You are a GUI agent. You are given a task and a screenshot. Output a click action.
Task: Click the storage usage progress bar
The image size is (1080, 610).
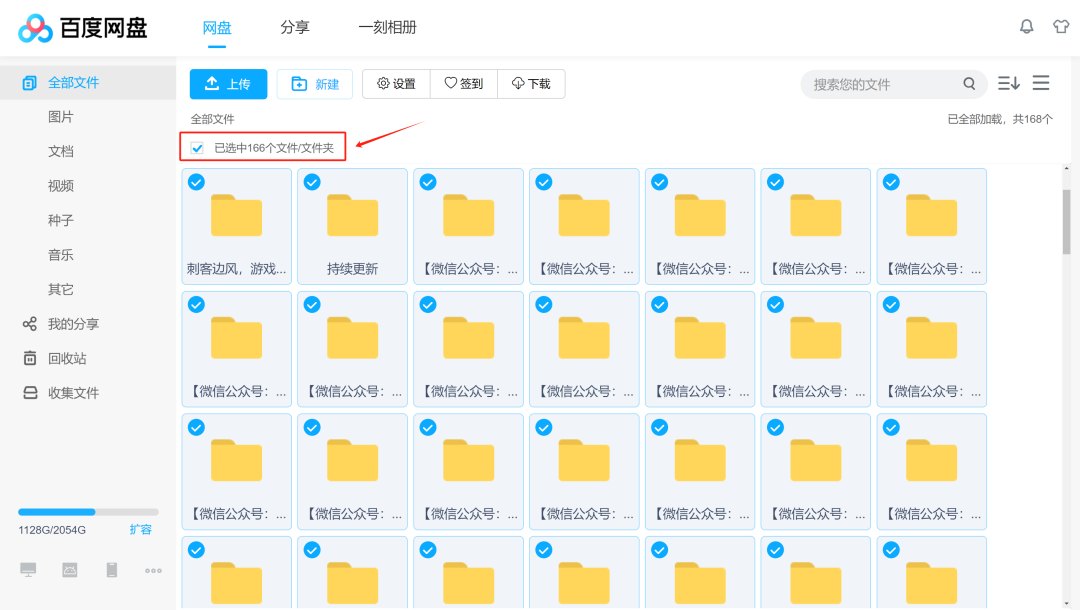click(88, 512)
